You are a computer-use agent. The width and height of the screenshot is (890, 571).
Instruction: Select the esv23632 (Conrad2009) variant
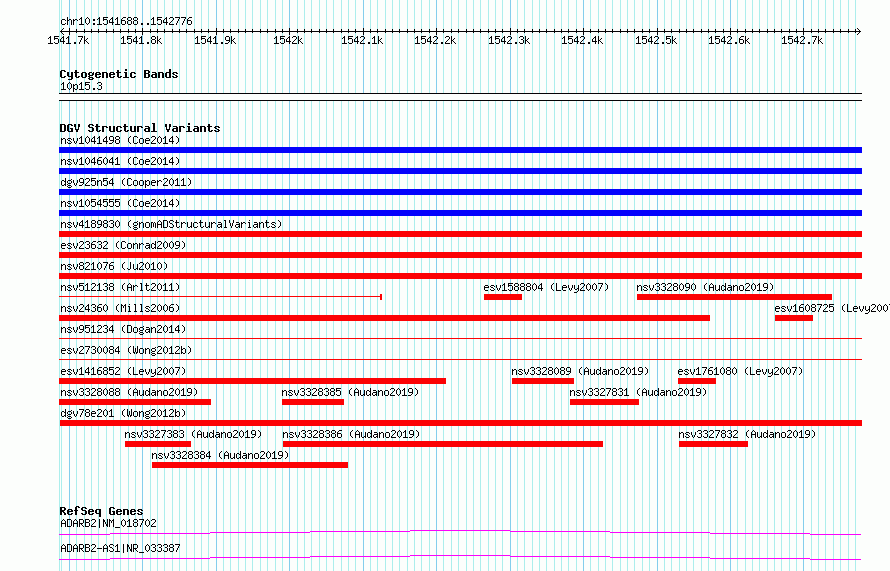(x=123, y=245)
